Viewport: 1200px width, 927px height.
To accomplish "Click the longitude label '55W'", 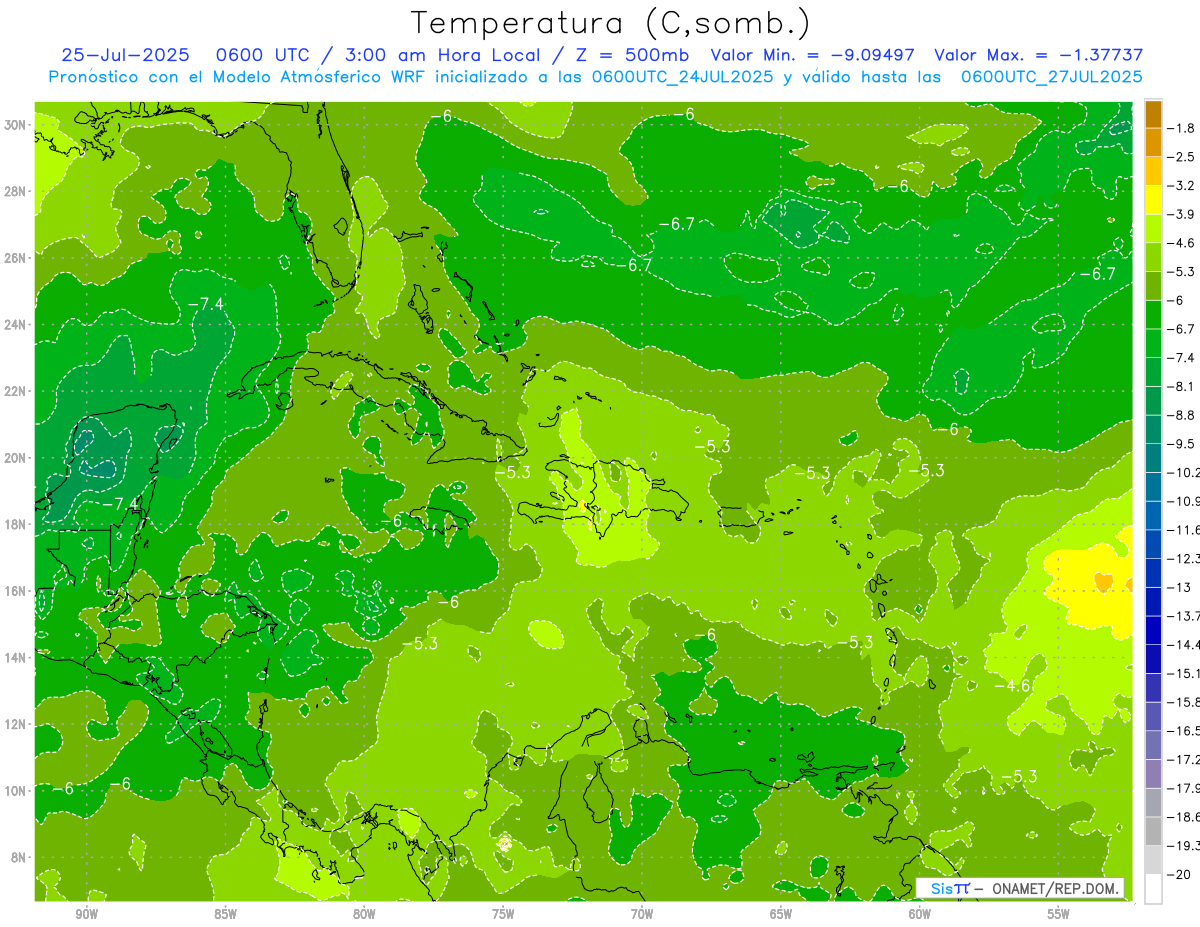I will pos(1059,914).
